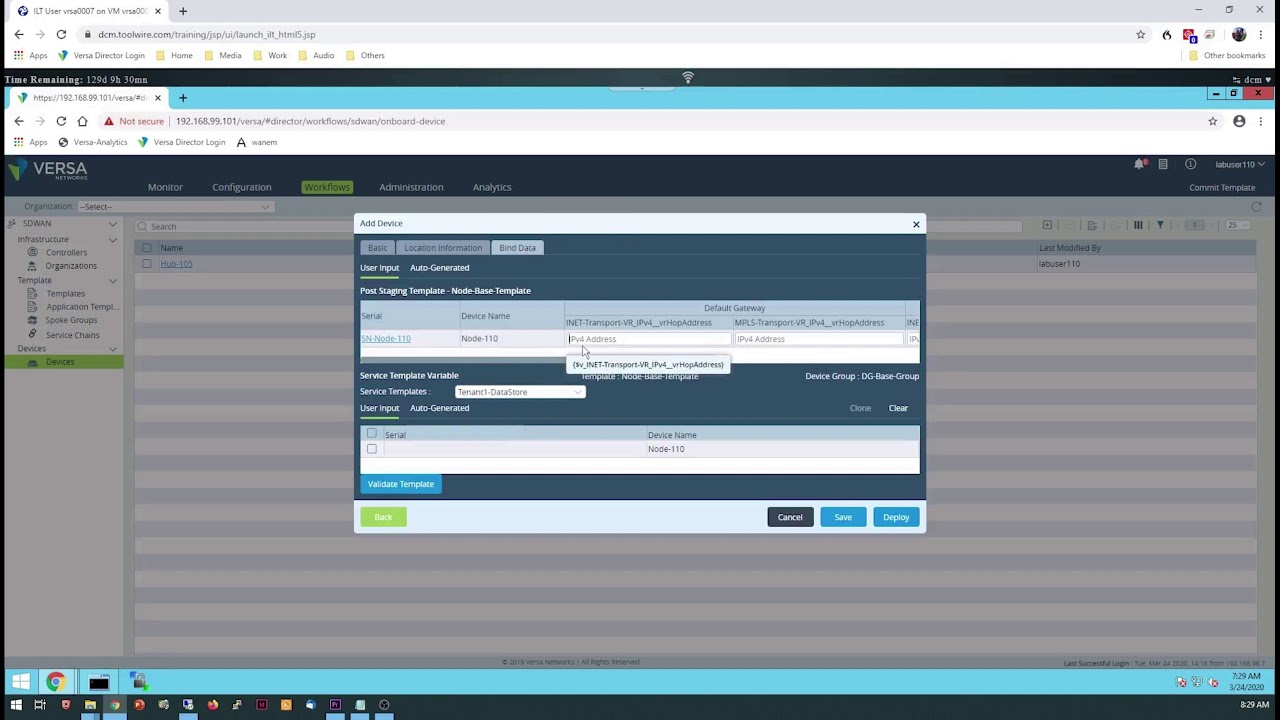The image size is (1280, 720).
Task: Select Service Template Auto-Generated sub-tab
Action: click(439, 408)
